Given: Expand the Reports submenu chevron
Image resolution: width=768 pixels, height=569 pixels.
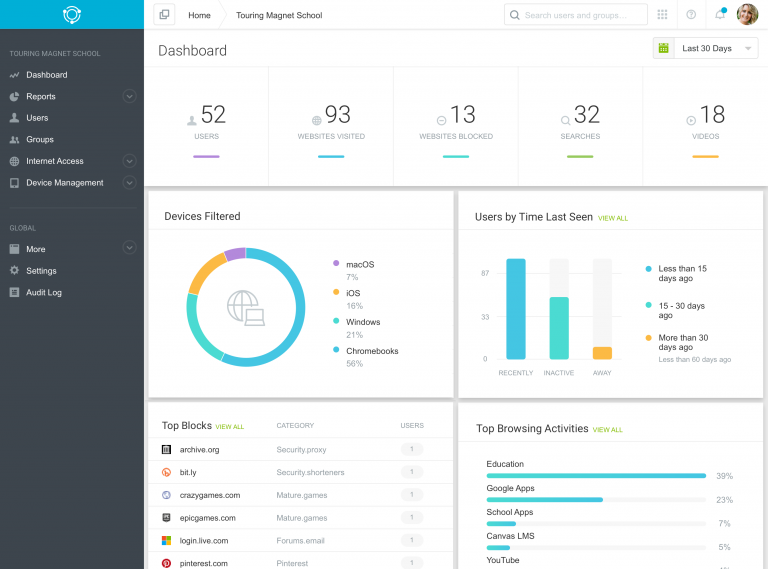Looking at the screenshot, I should pyautogui.click(x=129, y=97).
